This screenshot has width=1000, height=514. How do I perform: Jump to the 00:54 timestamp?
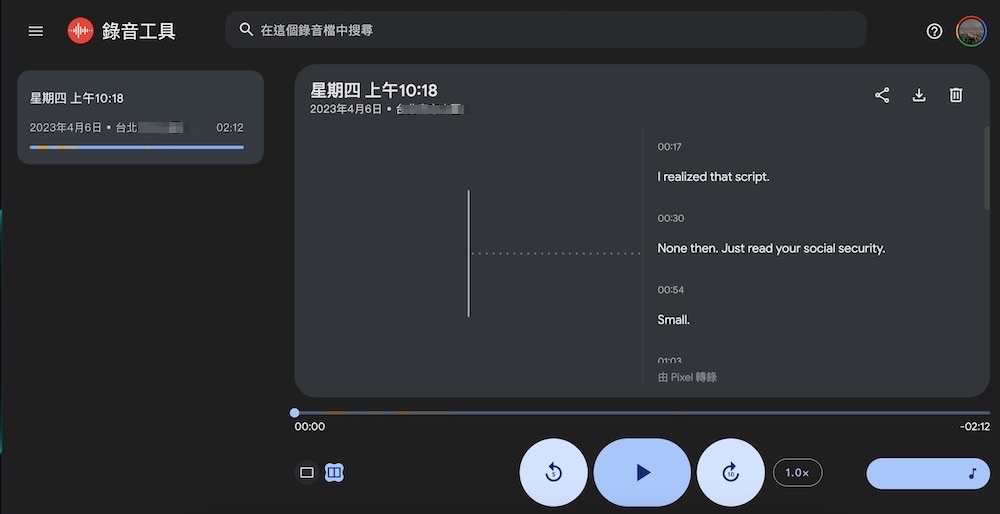point(671,290)
